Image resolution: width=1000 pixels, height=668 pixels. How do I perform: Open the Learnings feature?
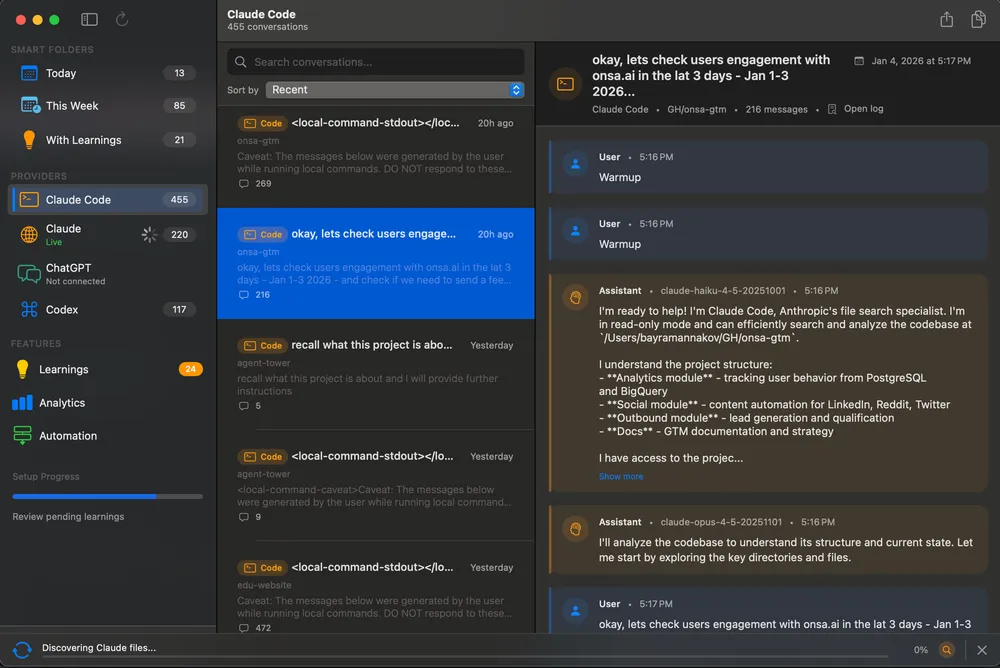click(x=107, y=369)
